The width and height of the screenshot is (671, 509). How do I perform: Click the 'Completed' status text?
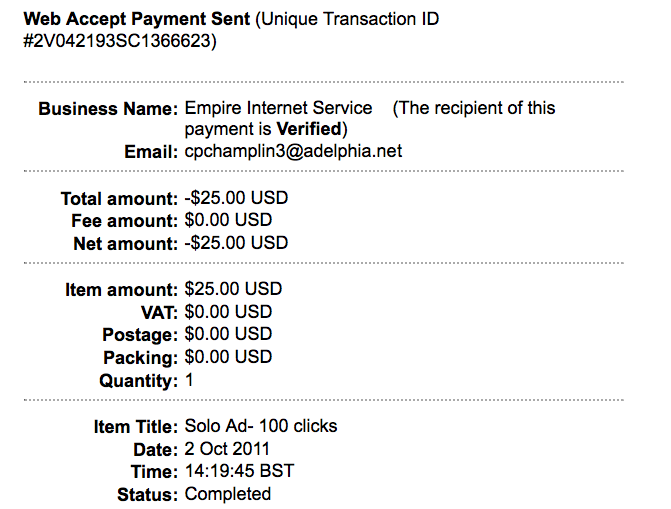(227, 494)
